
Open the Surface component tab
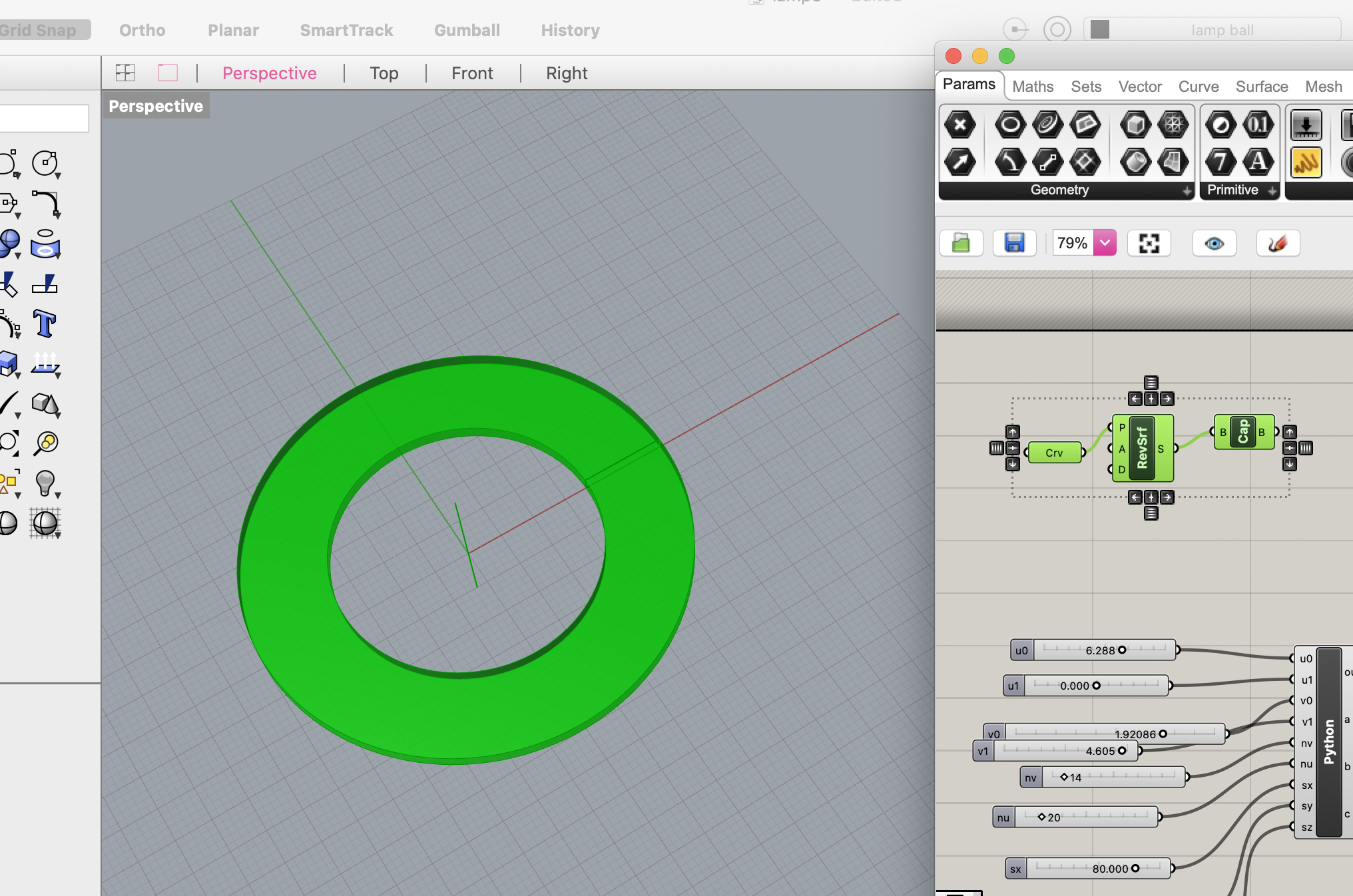(x=1262, y=87)
